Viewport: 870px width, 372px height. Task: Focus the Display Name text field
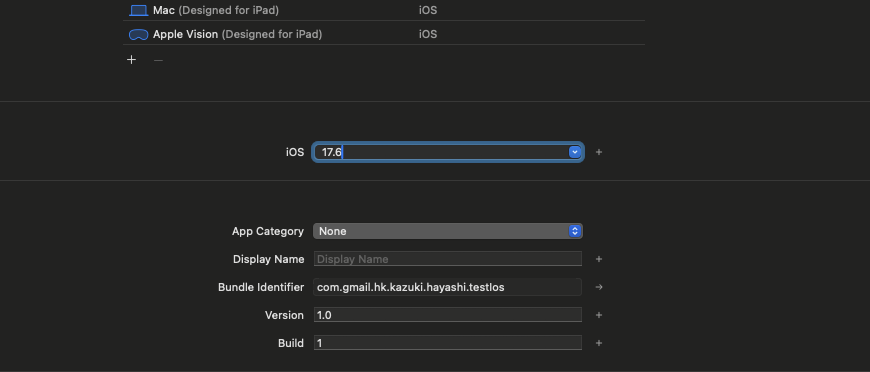(x=448, y=259)
